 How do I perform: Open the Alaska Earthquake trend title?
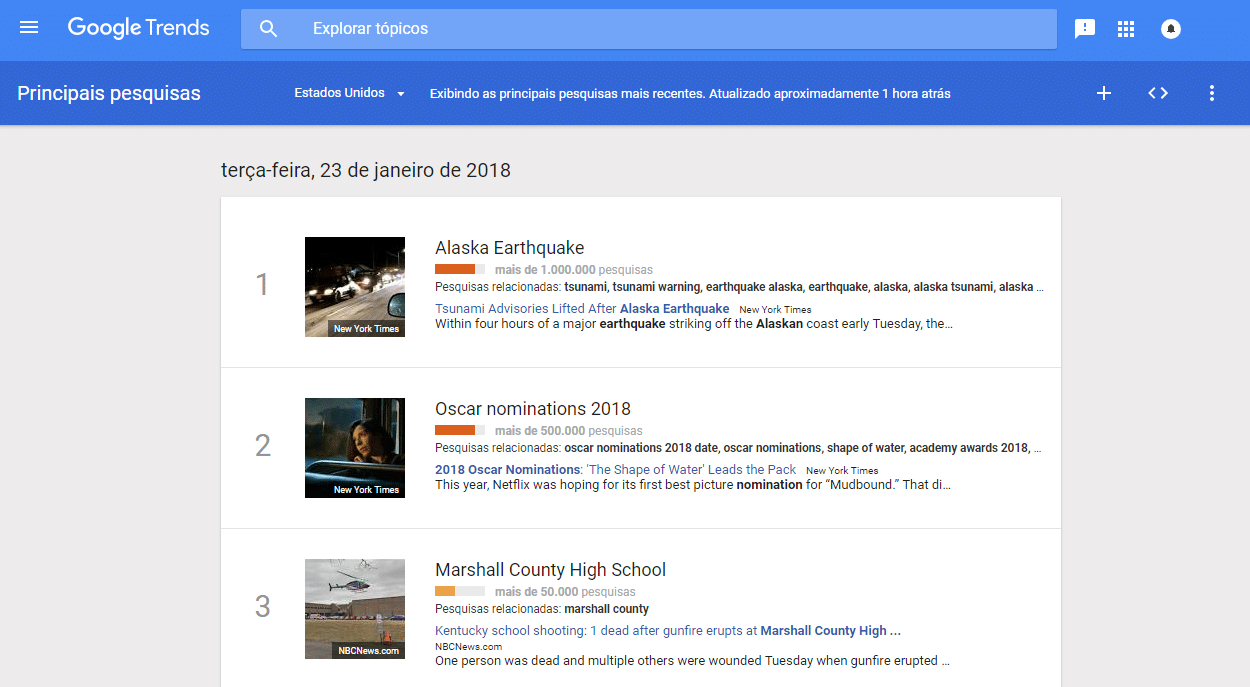(509, 248)
